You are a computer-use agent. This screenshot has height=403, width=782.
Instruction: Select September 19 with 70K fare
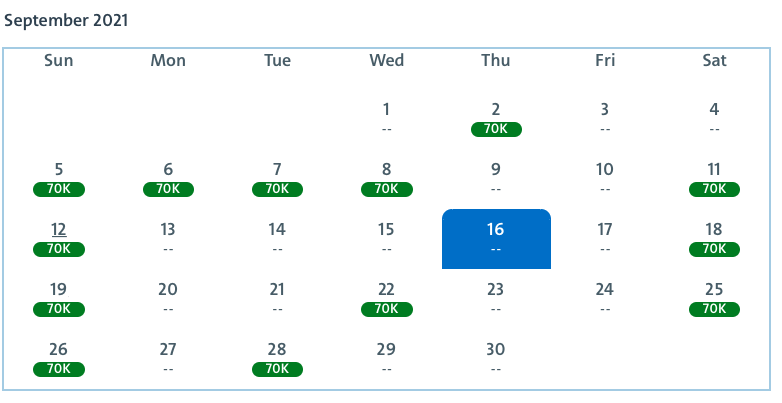pos(59,298)
